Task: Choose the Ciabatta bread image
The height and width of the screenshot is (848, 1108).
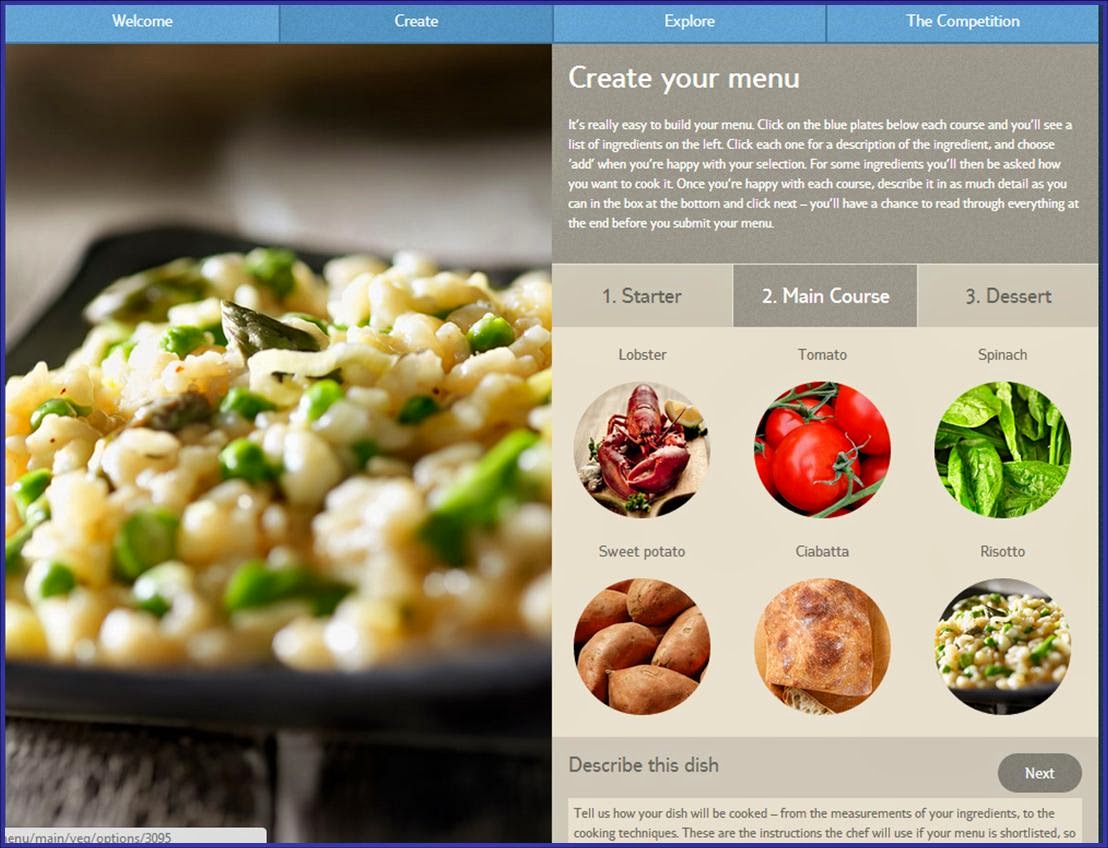Action: click(822, 646)
